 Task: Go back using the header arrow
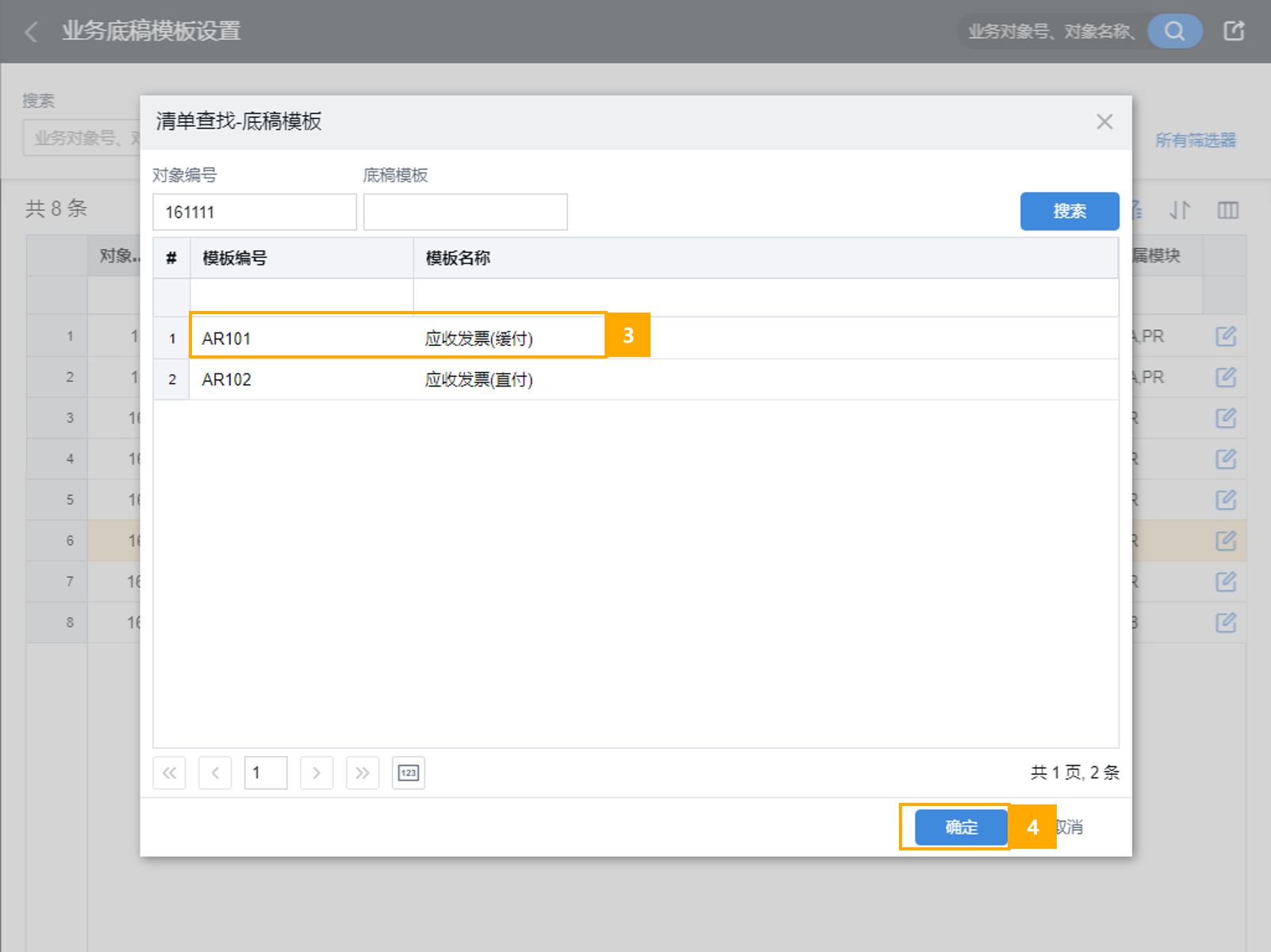tap(32, 32)
